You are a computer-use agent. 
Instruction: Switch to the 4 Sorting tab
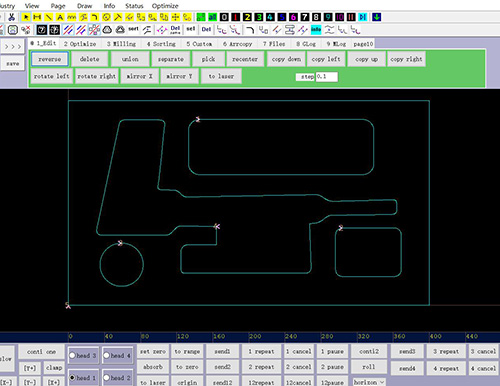tap(161, 44)
